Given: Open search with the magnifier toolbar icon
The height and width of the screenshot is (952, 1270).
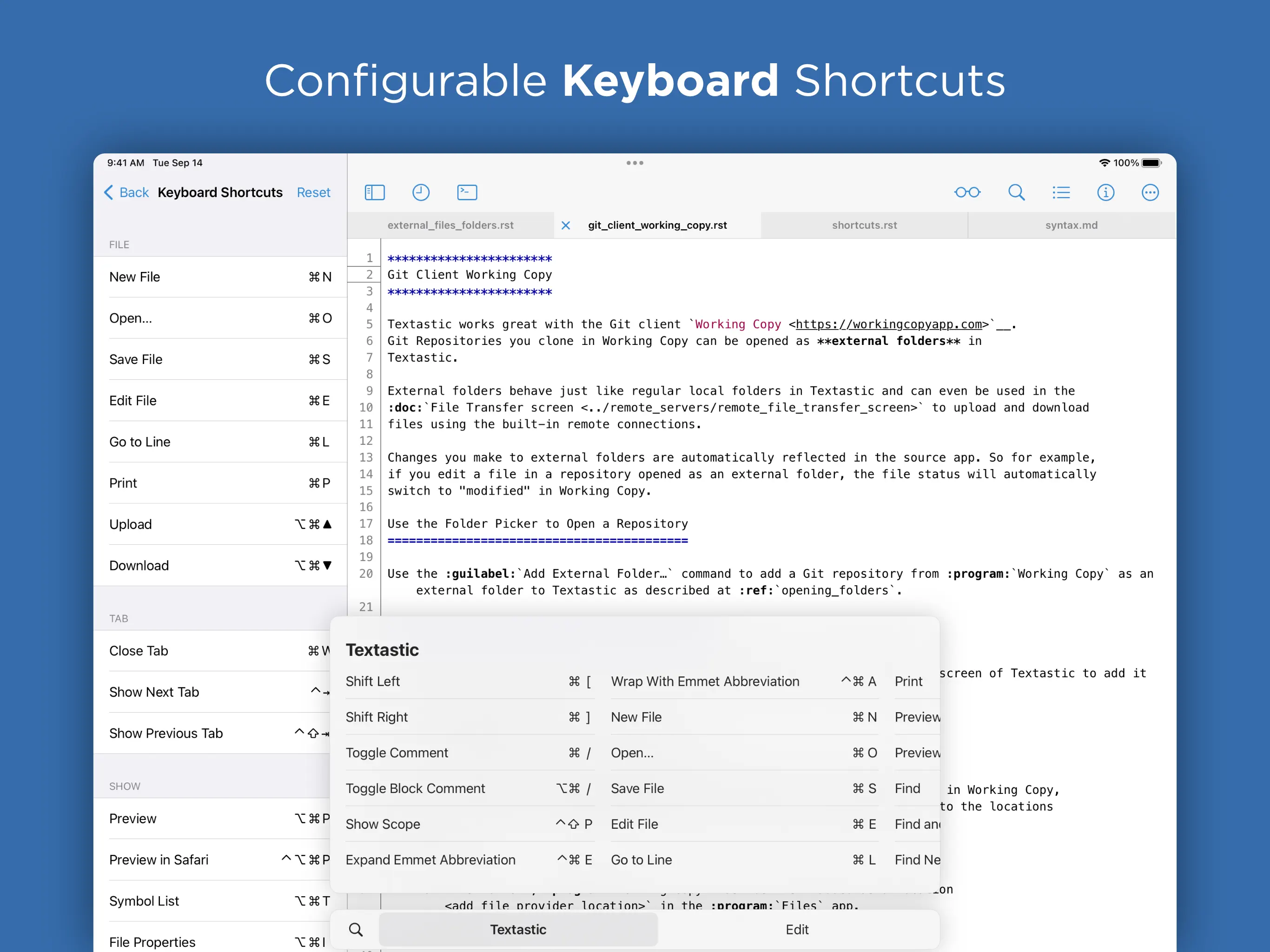Looking at the screenshot, I should pos(1016,192).
